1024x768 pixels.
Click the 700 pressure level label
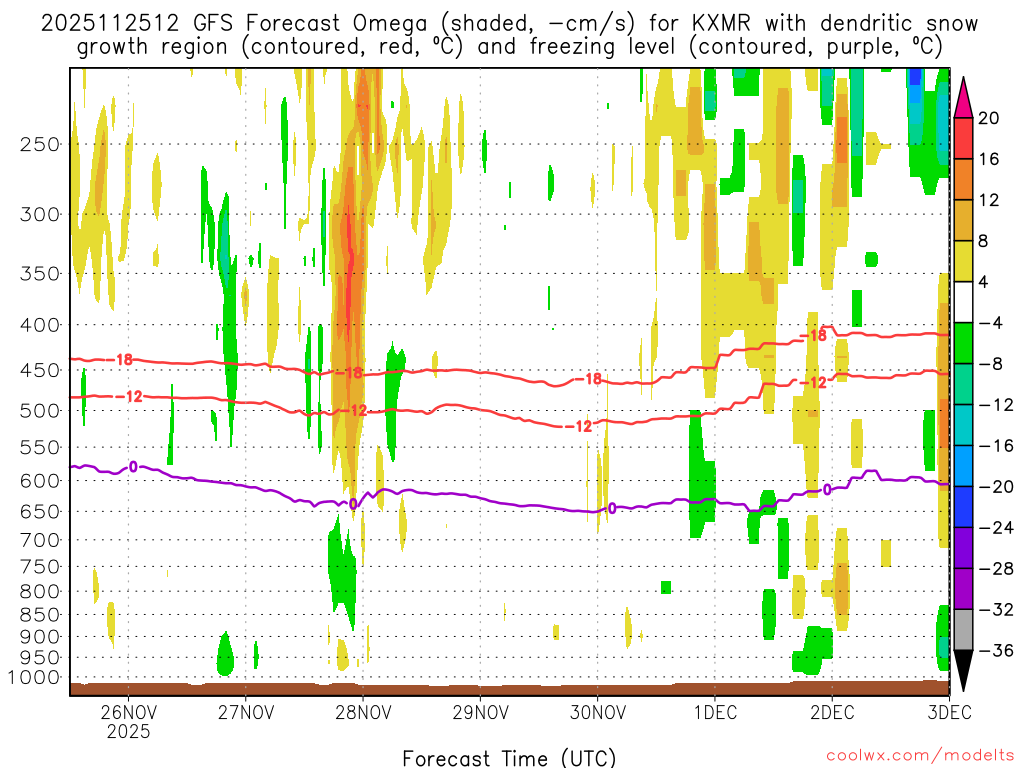pyautogui.click(x=40, y=540)
